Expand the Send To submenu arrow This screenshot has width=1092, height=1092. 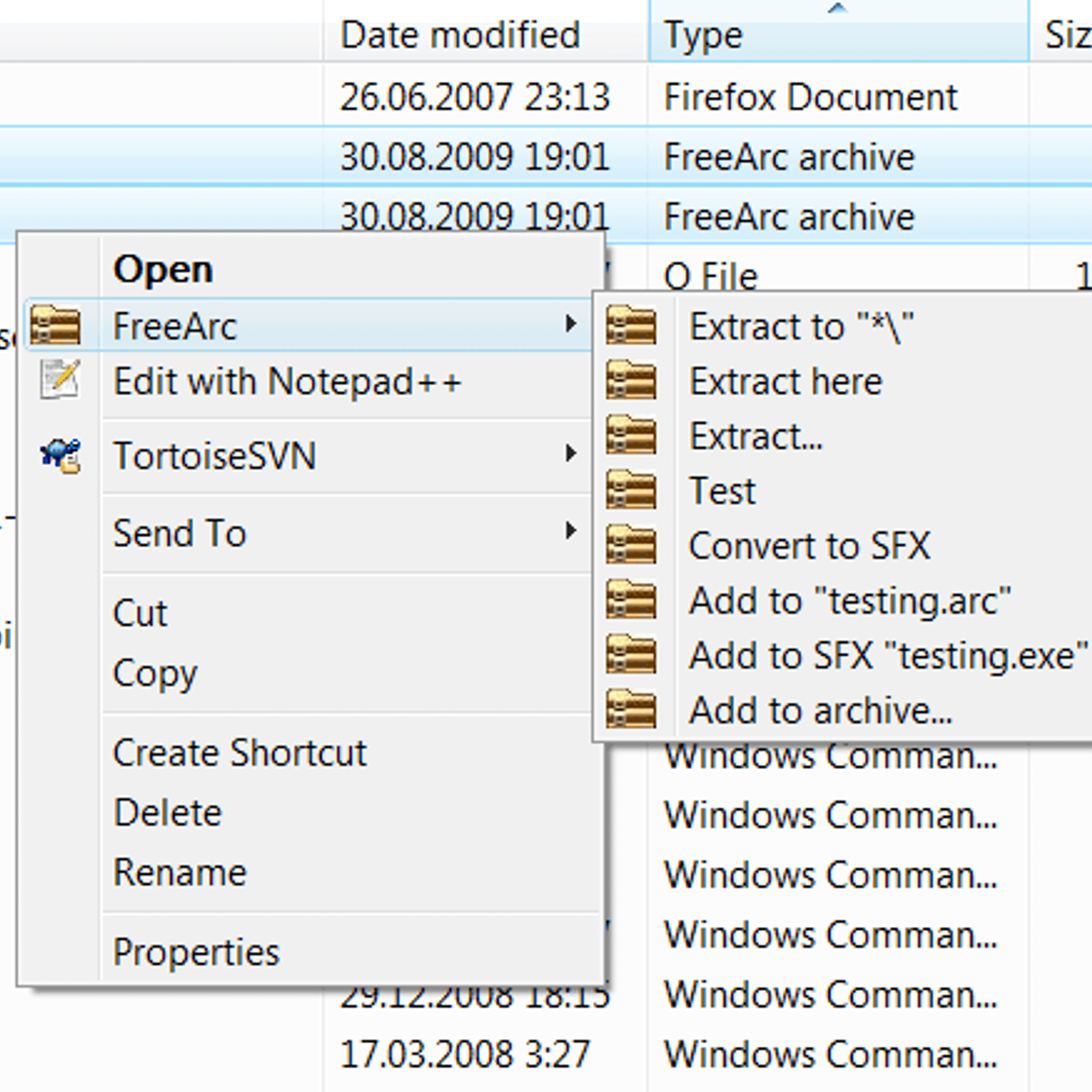(571, 531)
